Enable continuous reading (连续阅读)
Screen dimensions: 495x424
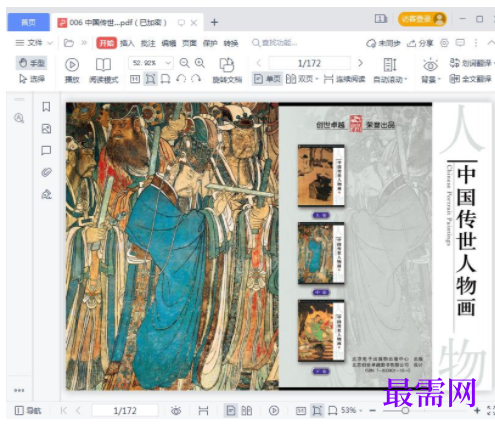(344, 79)
